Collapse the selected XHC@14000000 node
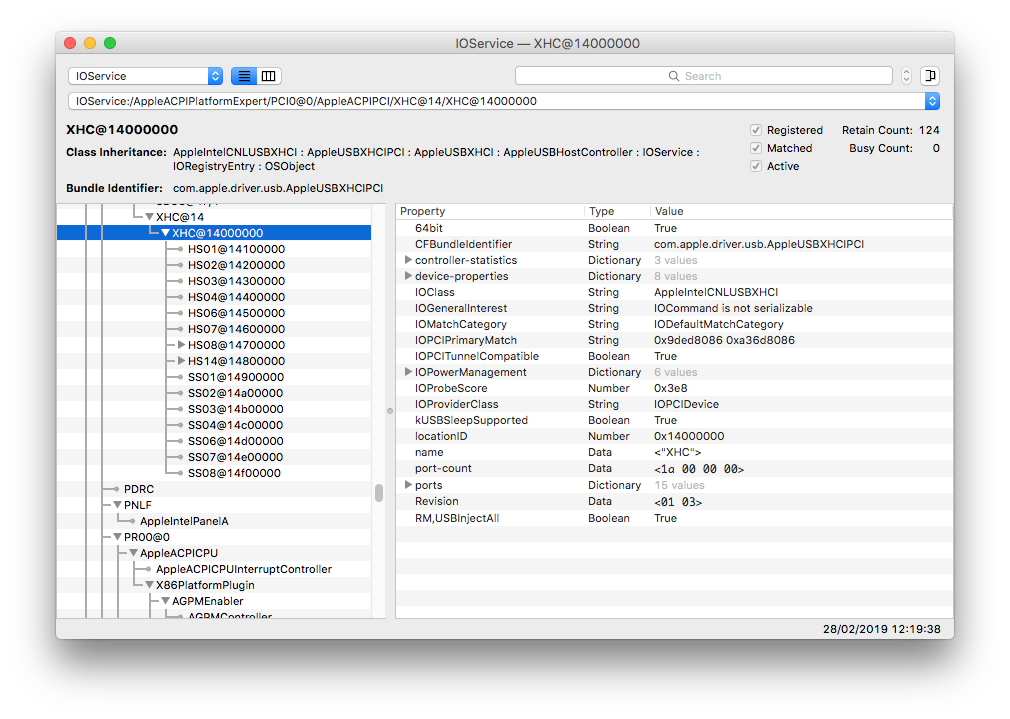1010x719 pixels. (x=166, y=233)
